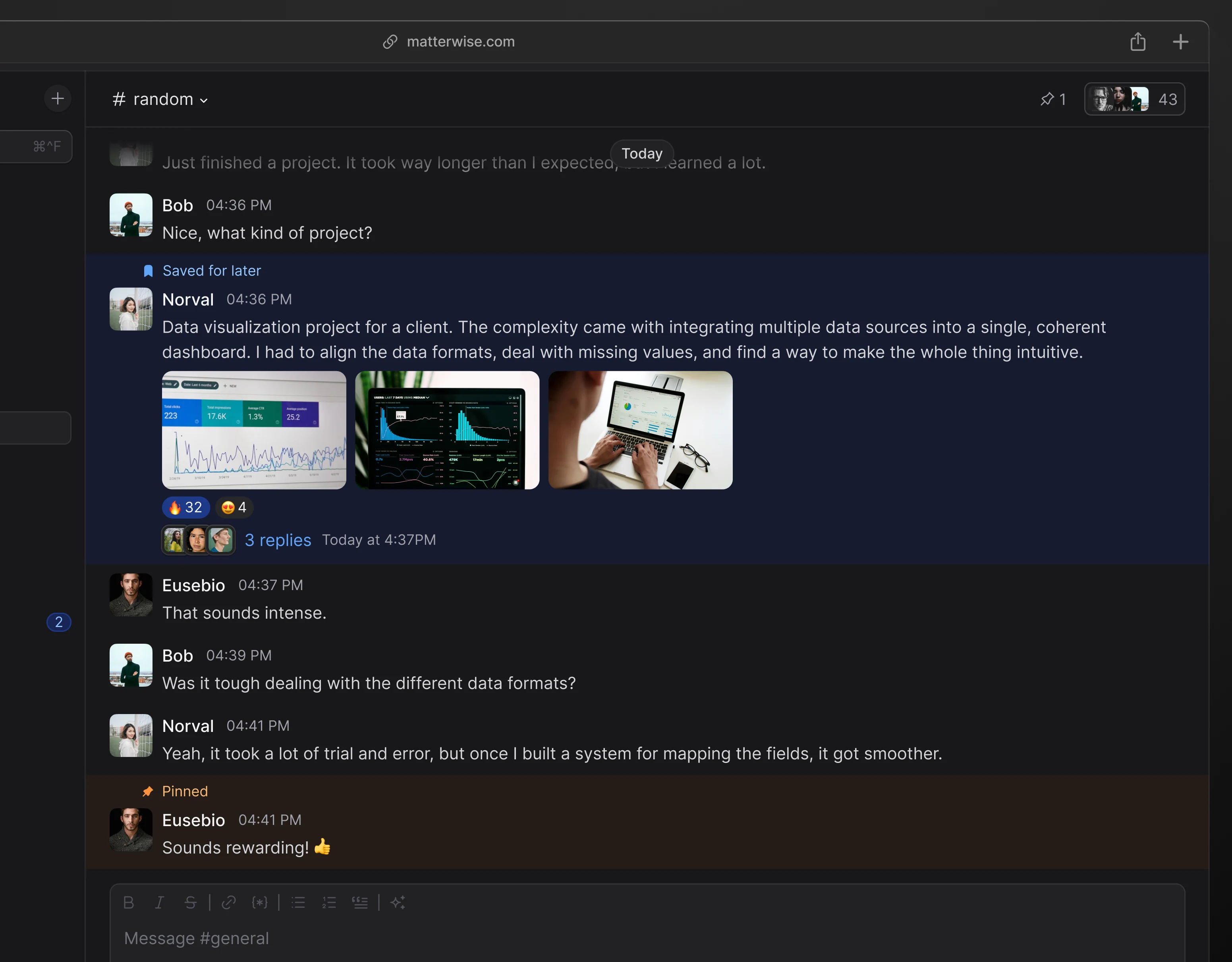Image resolution: width=1232 pixels, height=962 pixels.
Task: Insert a link using the link icon
Action: [228, 902]
